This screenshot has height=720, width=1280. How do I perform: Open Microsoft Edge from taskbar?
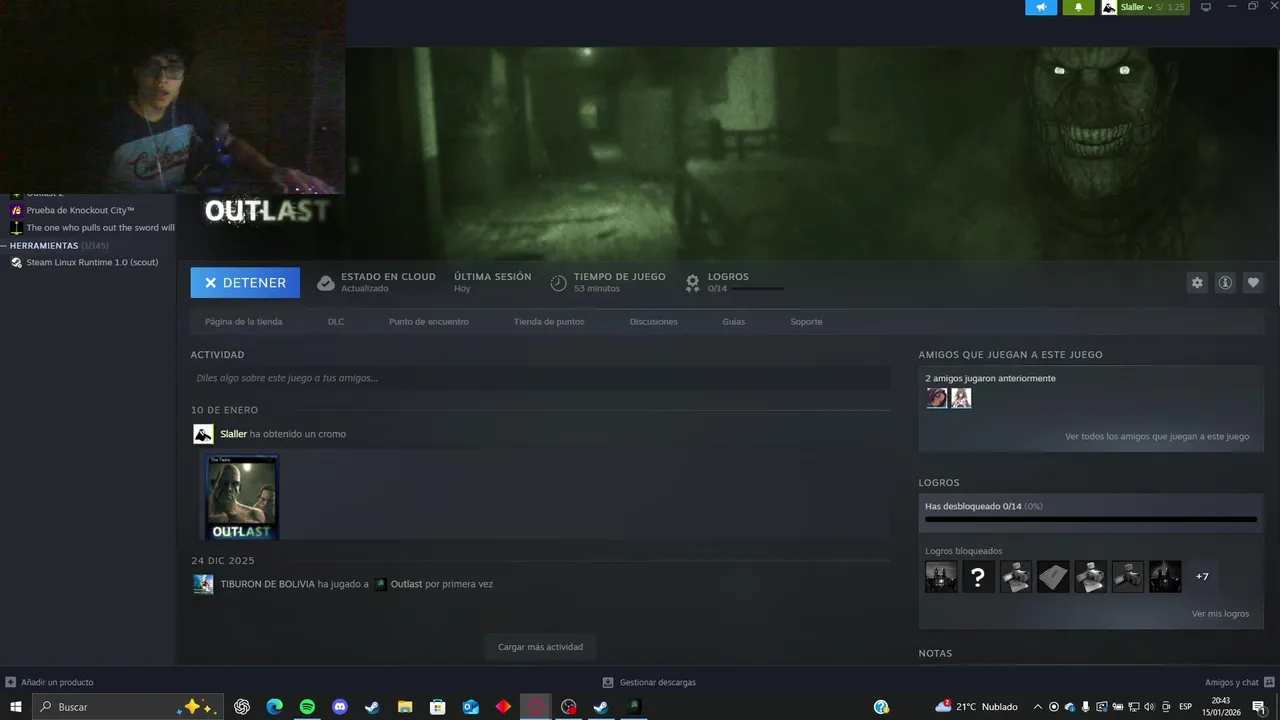point(275,707)
